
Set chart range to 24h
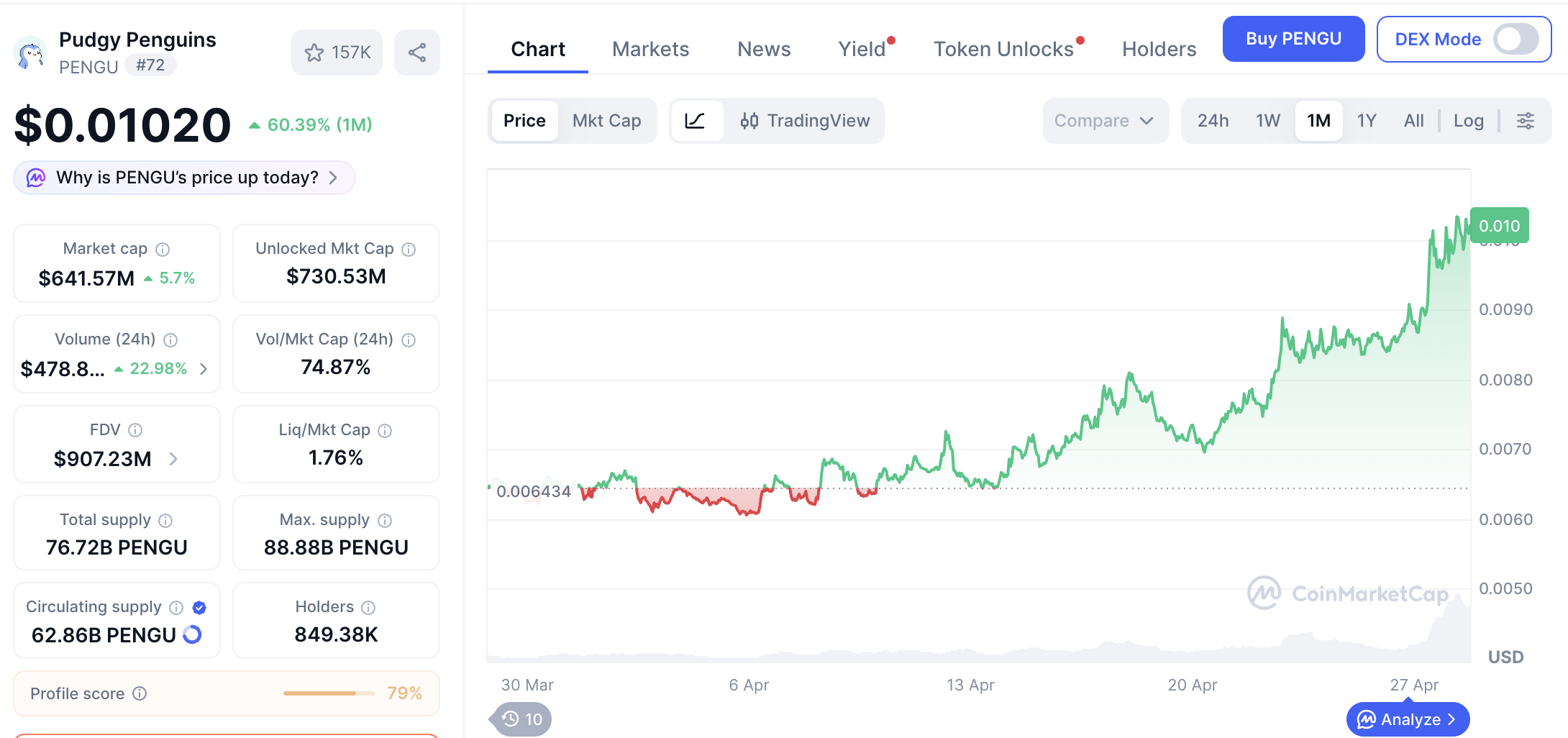1213,121
